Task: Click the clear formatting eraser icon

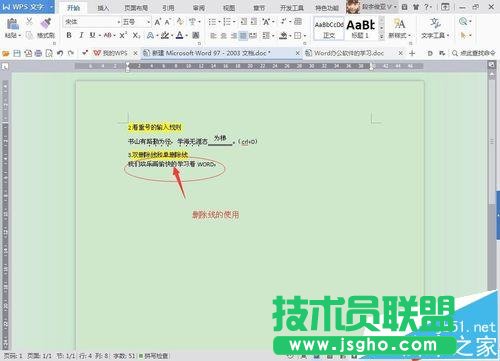Action: pyautogui.click(x=180, y=22)
